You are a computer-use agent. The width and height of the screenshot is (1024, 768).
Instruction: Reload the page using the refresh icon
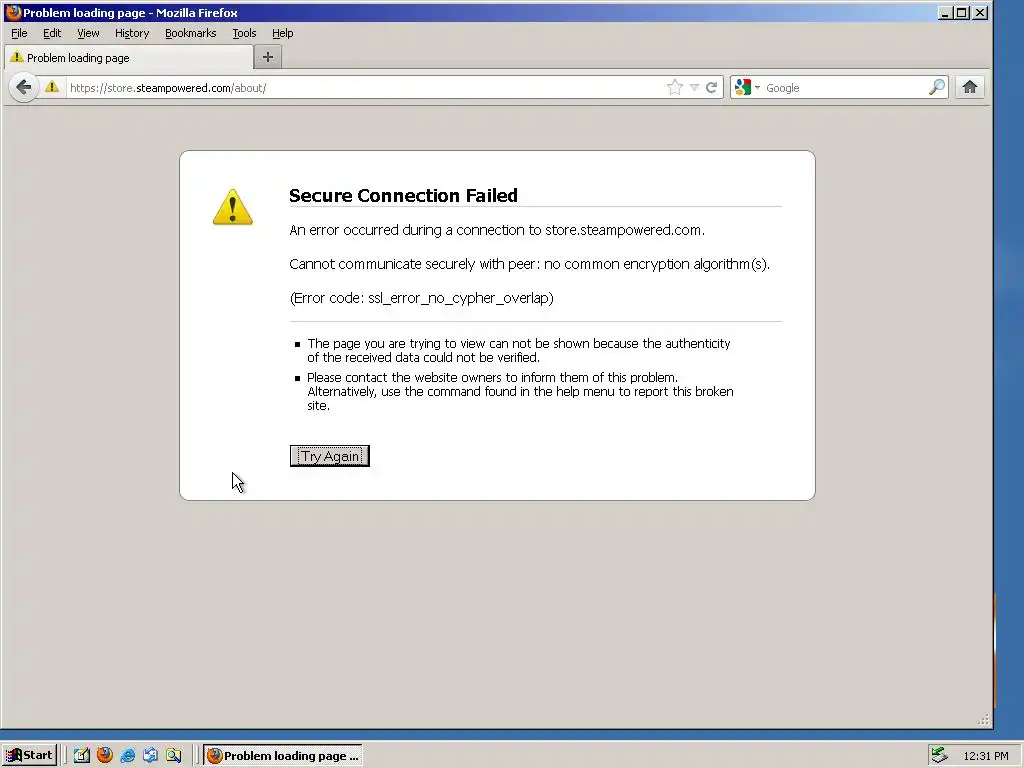[x=711, y=88]
